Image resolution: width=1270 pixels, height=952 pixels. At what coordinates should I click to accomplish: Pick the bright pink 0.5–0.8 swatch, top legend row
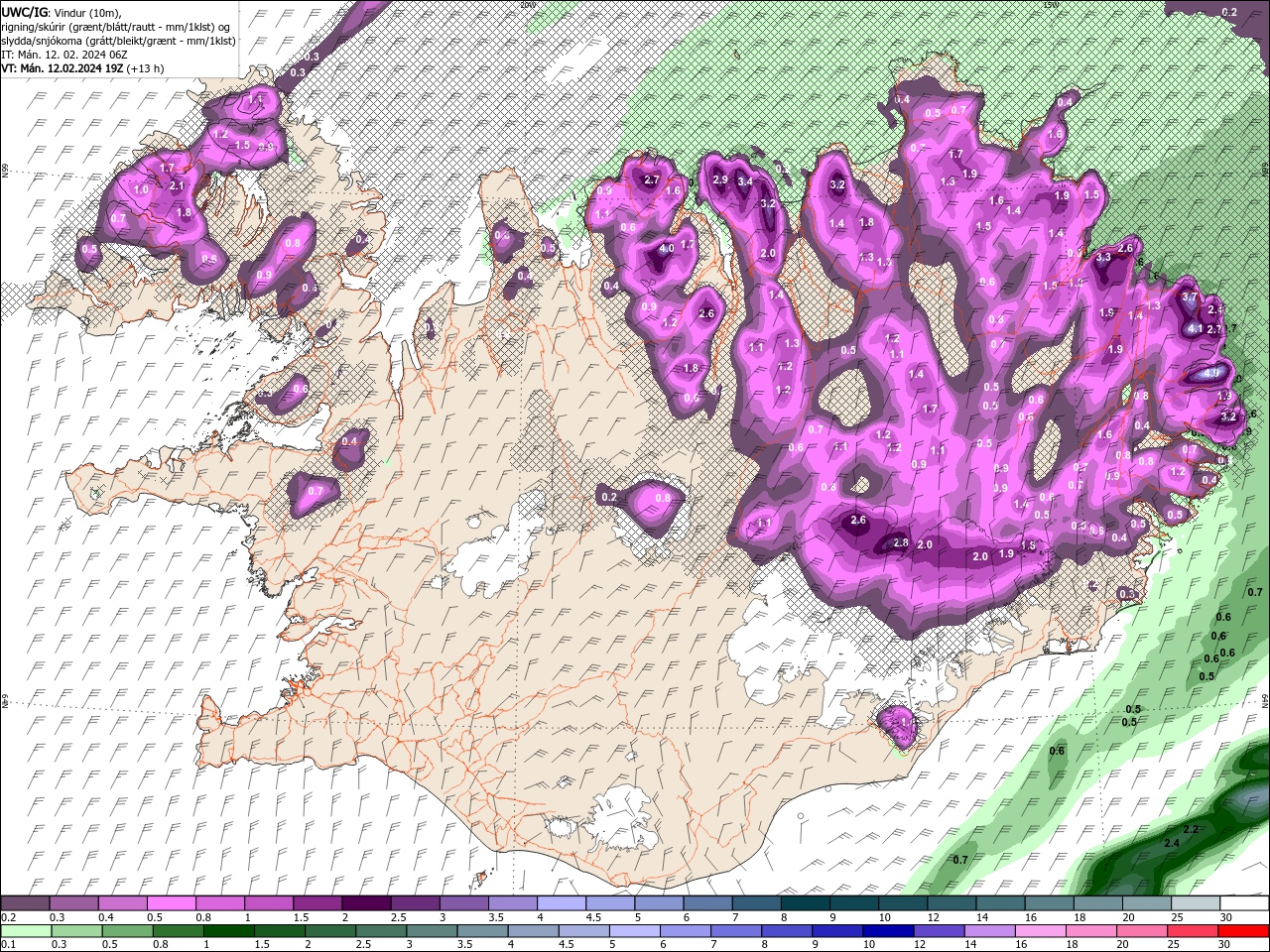pyautogui.click(x=171, y=904)
